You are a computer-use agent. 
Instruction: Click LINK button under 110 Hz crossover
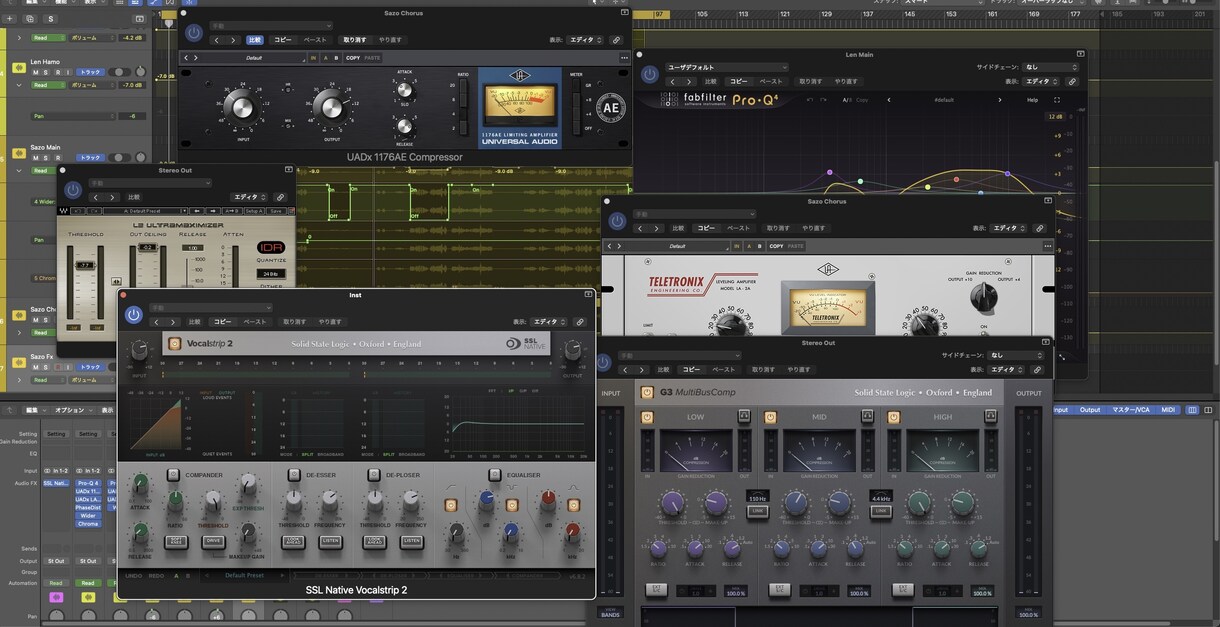757,510
